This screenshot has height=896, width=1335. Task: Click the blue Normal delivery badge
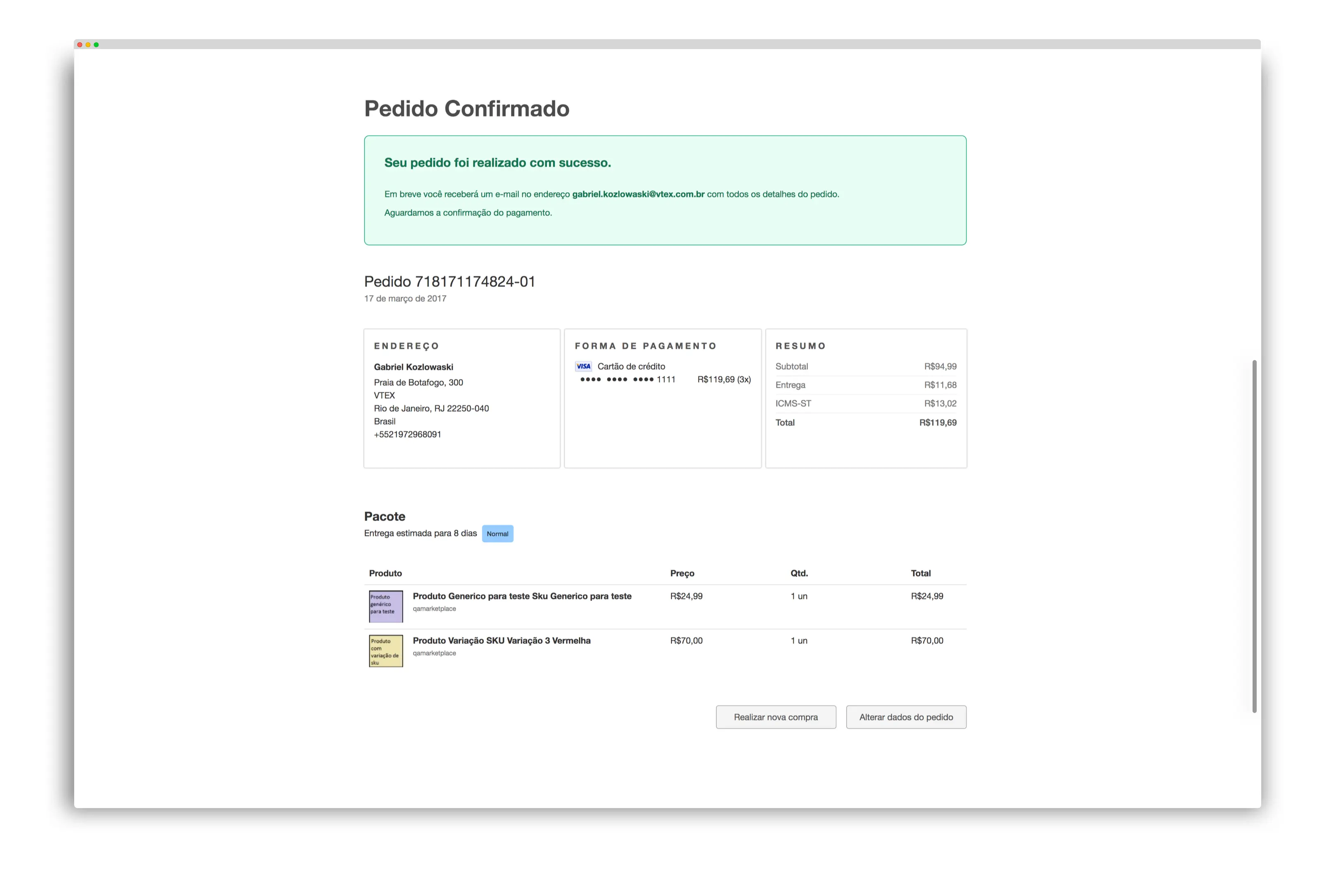coord(497,534)
